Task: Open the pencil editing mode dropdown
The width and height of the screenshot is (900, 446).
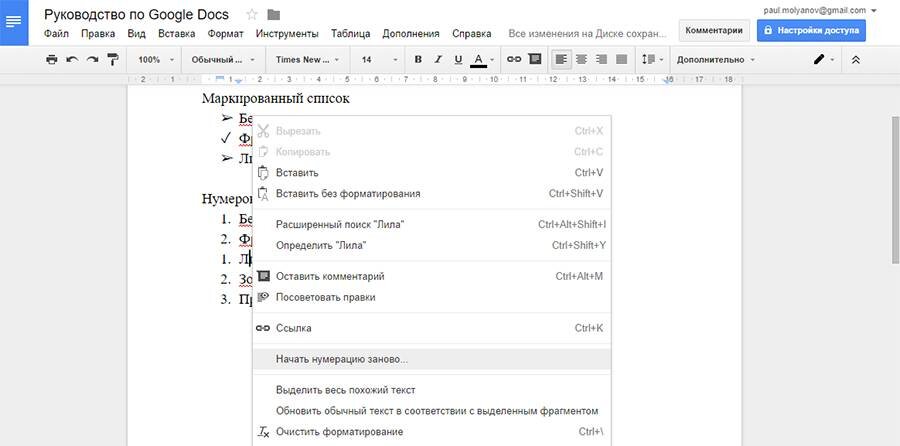Action: pos(824,60)
